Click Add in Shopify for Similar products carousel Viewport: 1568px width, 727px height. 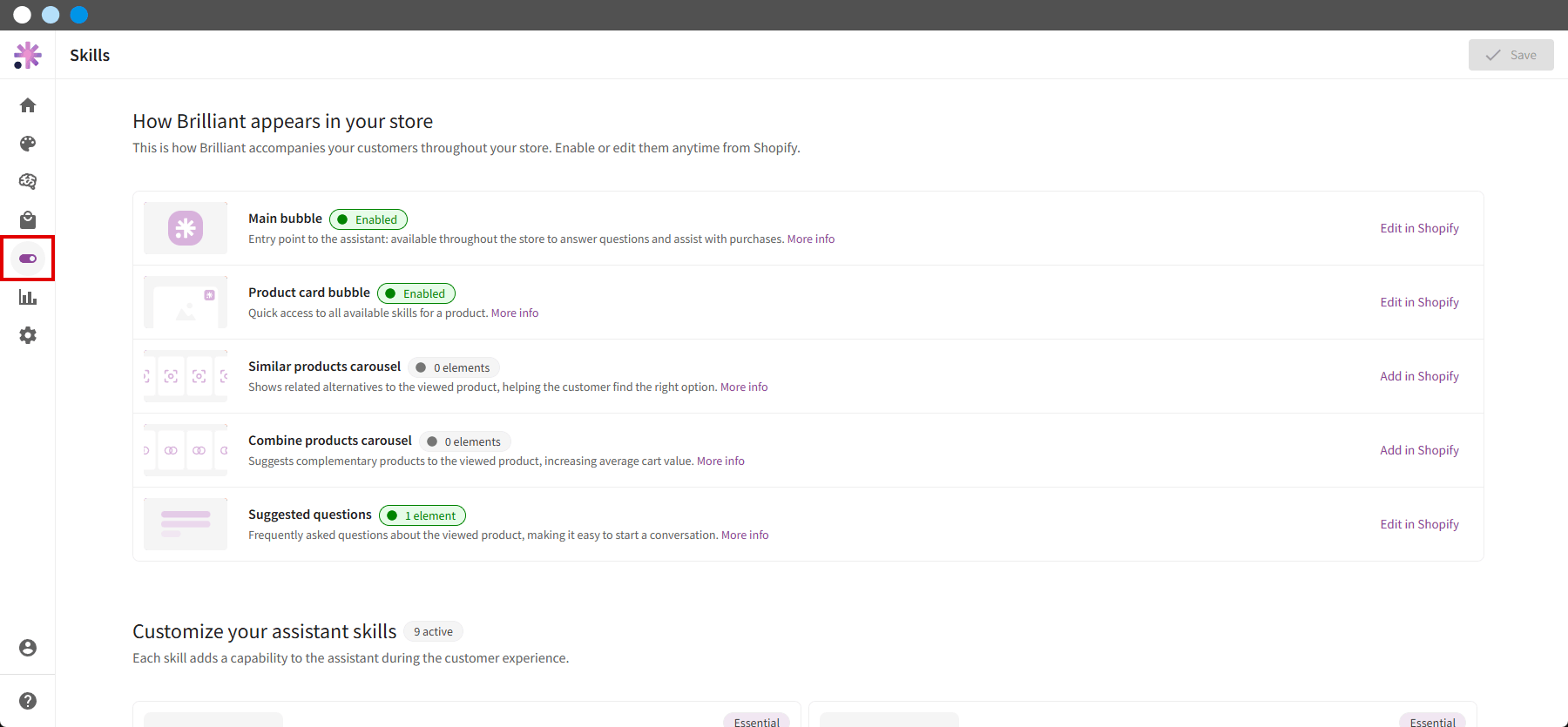pyautogui.click(x=1419, y=376)
